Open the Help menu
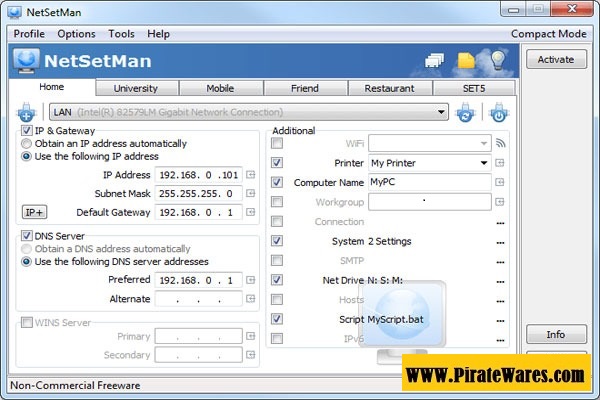The height and width of the screenshot is (400, 600). (158, 34)
